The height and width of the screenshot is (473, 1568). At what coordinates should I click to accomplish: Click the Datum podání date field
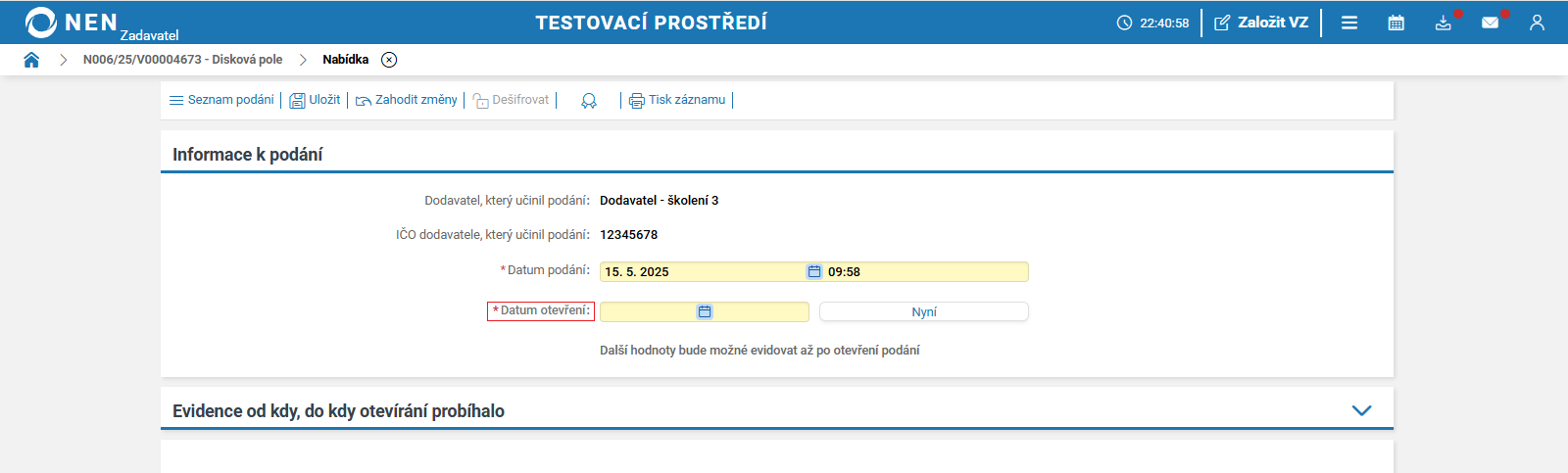[703, 271]
